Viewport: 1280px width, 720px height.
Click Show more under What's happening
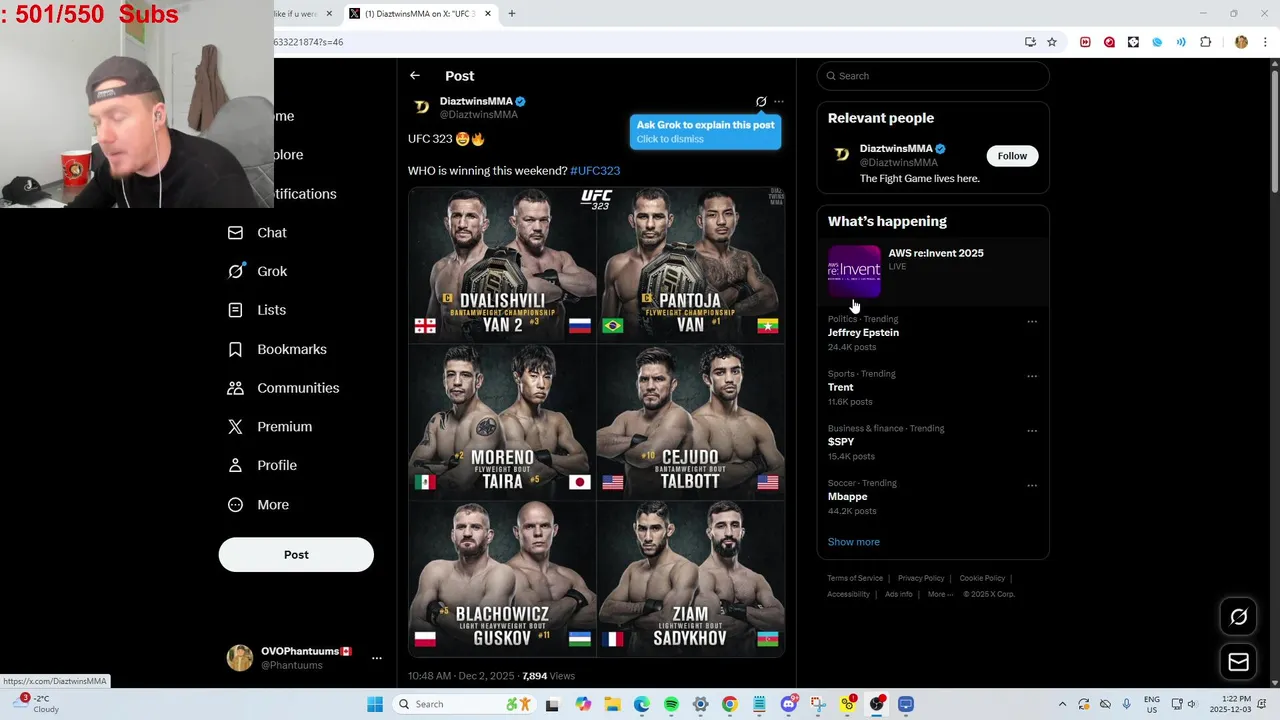coord(853,542)
